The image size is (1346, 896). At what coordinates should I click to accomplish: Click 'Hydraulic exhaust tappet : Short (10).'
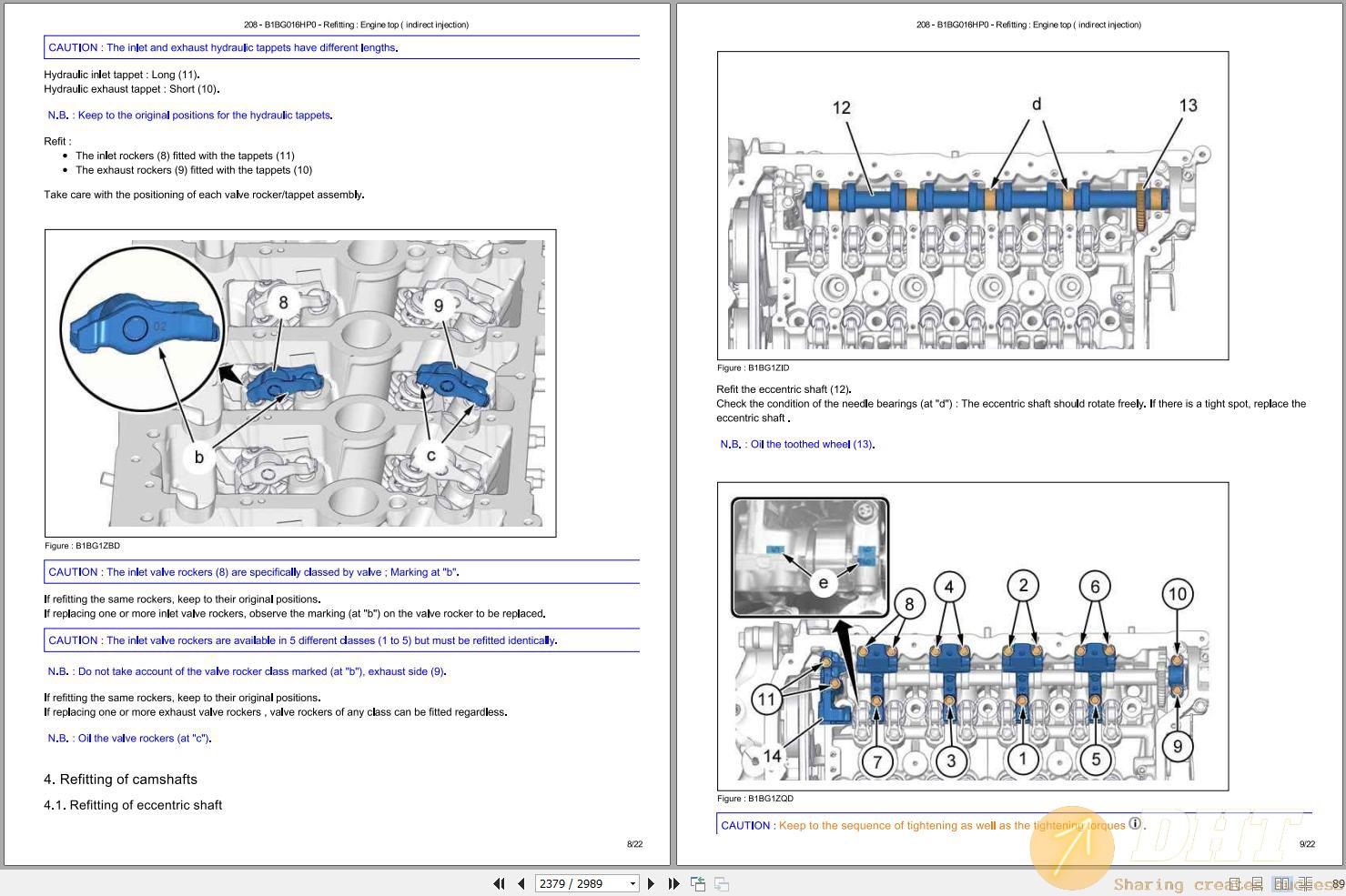132,89
